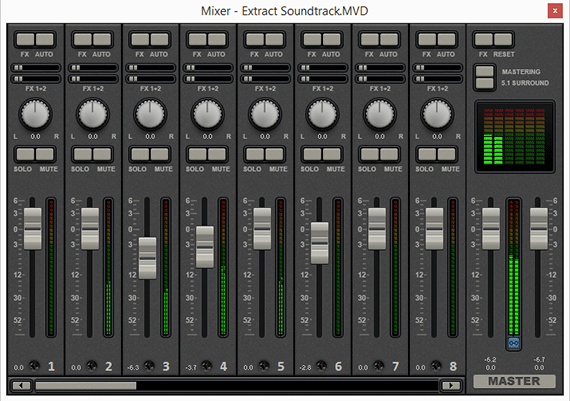Click the mixer scrollbar left arrow
Viewport: 570px width, 401px height.
21,385
